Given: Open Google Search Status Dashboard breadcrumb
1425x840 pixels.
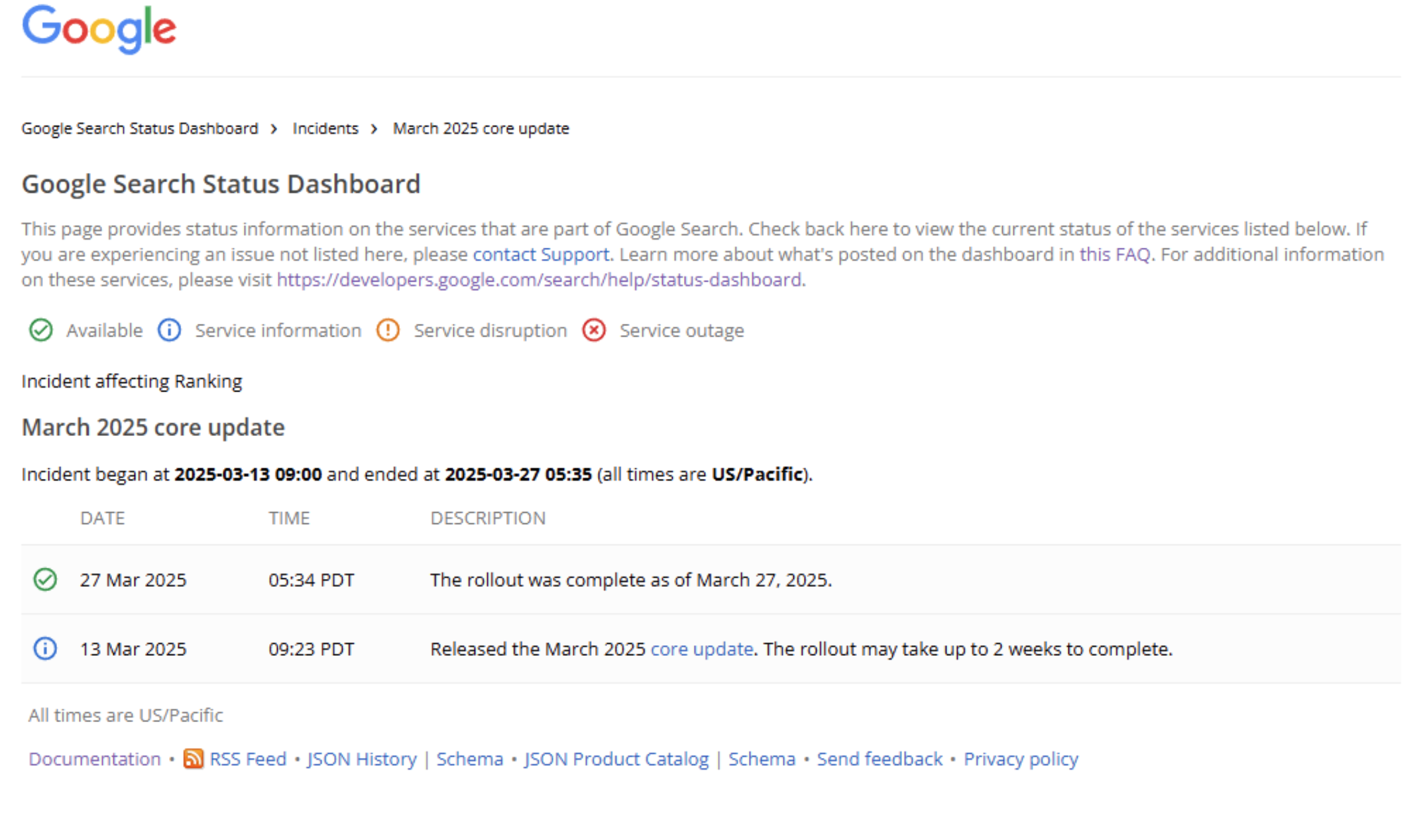Looking at the screenshot, I should 140,129.
